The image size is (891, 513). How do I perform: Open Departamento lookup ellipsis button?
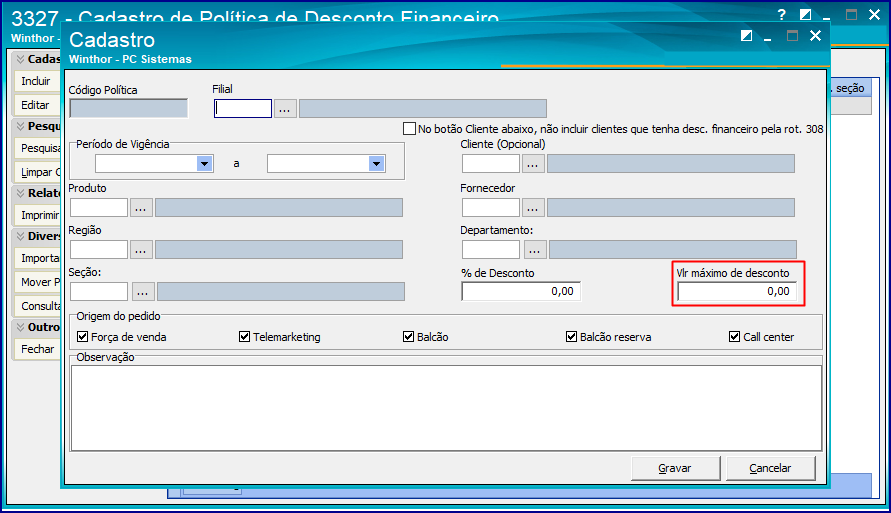coord(535,249)
